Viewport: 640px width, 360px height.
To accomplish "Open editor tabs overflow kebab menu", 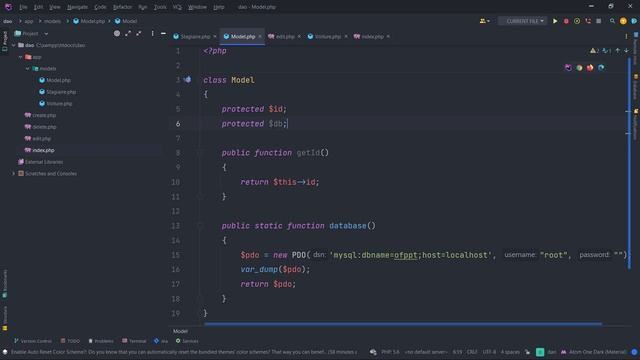I will (627, 36).
